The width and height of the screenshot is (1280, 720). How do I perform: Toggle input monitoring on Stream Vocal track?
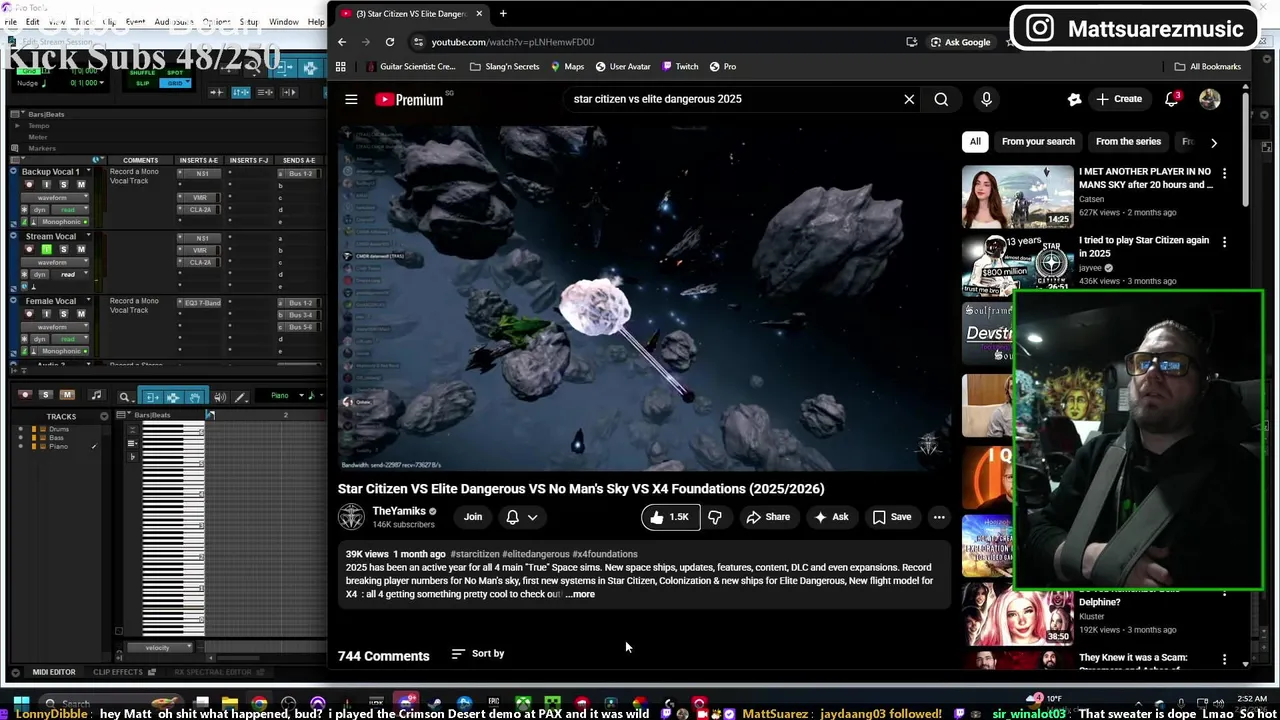tap(47, 249)
